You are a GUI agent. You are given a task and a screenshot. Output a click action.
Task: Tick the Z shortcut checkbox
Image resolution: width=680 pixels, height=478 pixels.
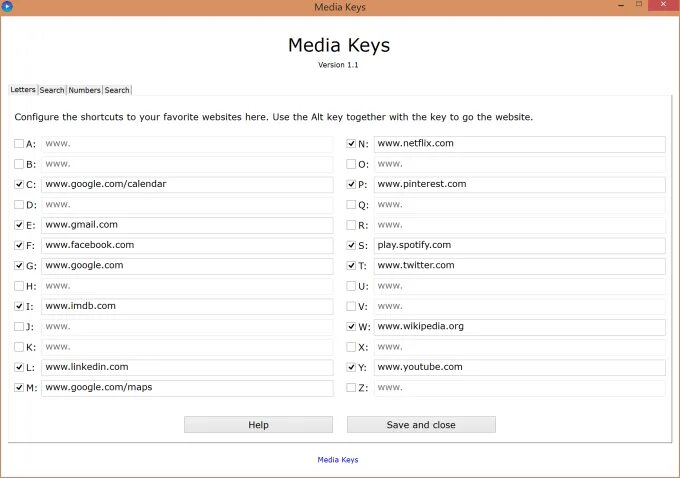351,387
